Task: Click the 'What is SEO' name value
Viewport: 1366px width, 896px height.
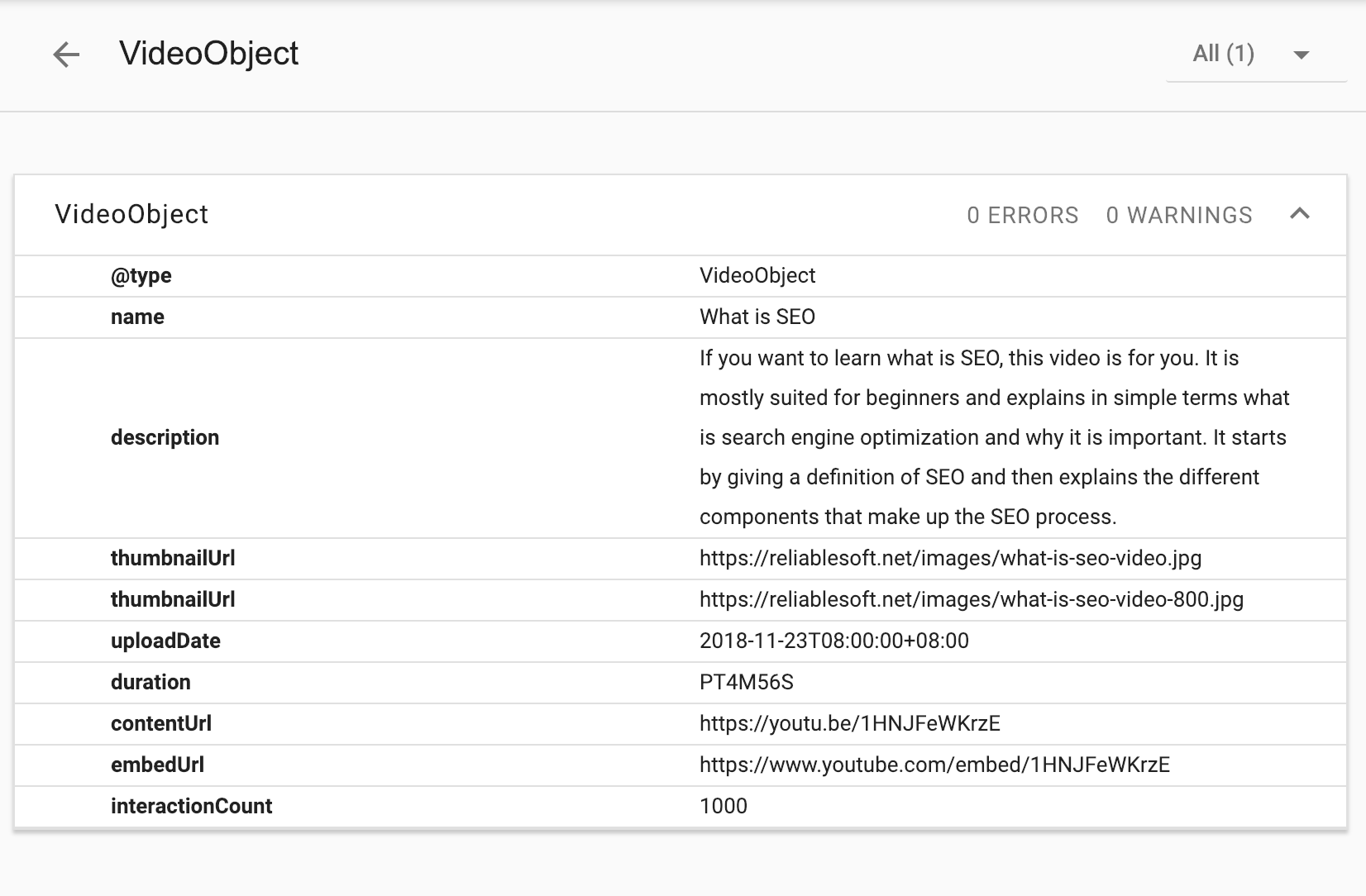Action: [757, 317]
